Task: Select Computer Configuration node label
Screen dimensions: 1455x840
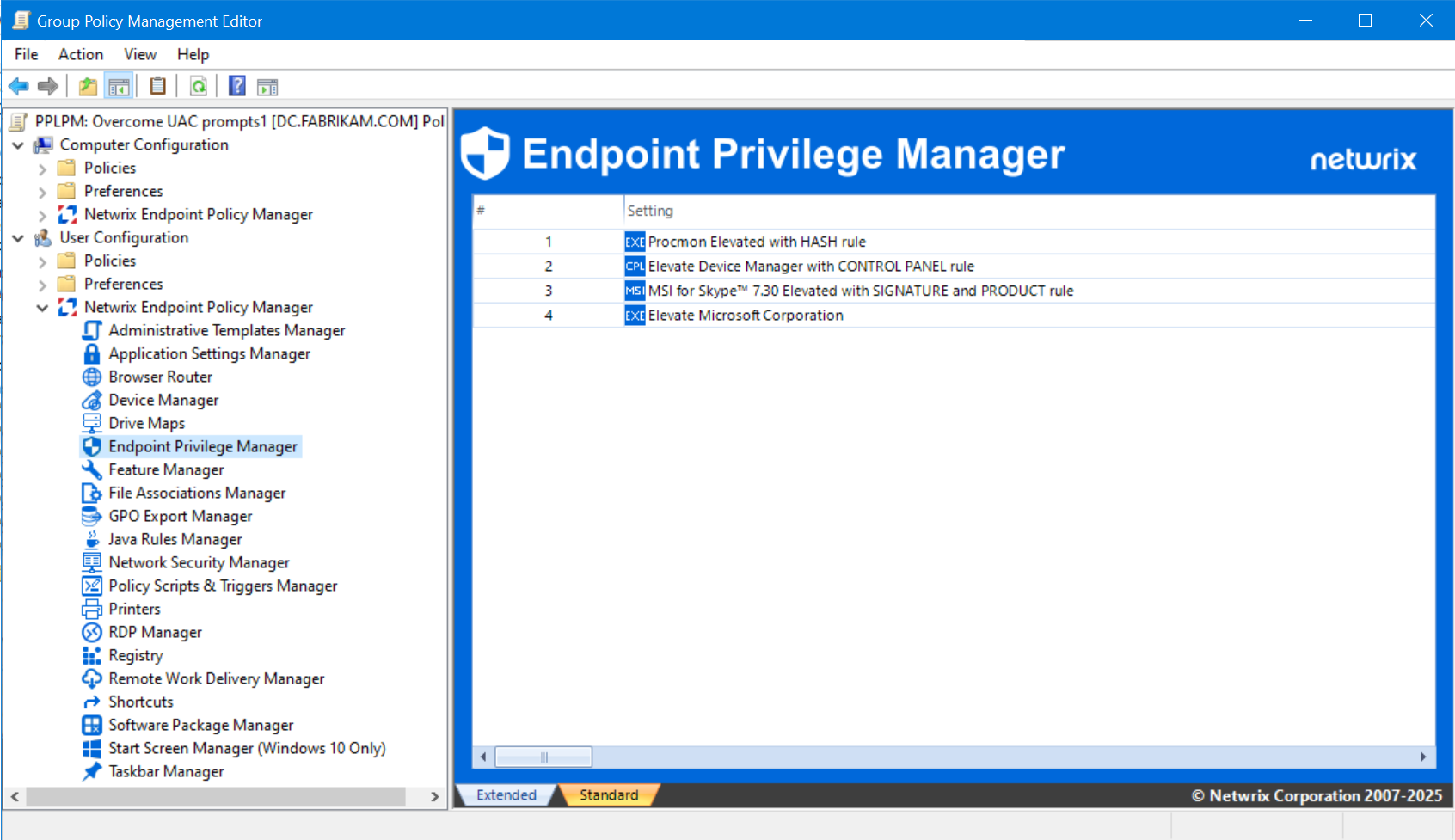Action: (x=144, y=144)
